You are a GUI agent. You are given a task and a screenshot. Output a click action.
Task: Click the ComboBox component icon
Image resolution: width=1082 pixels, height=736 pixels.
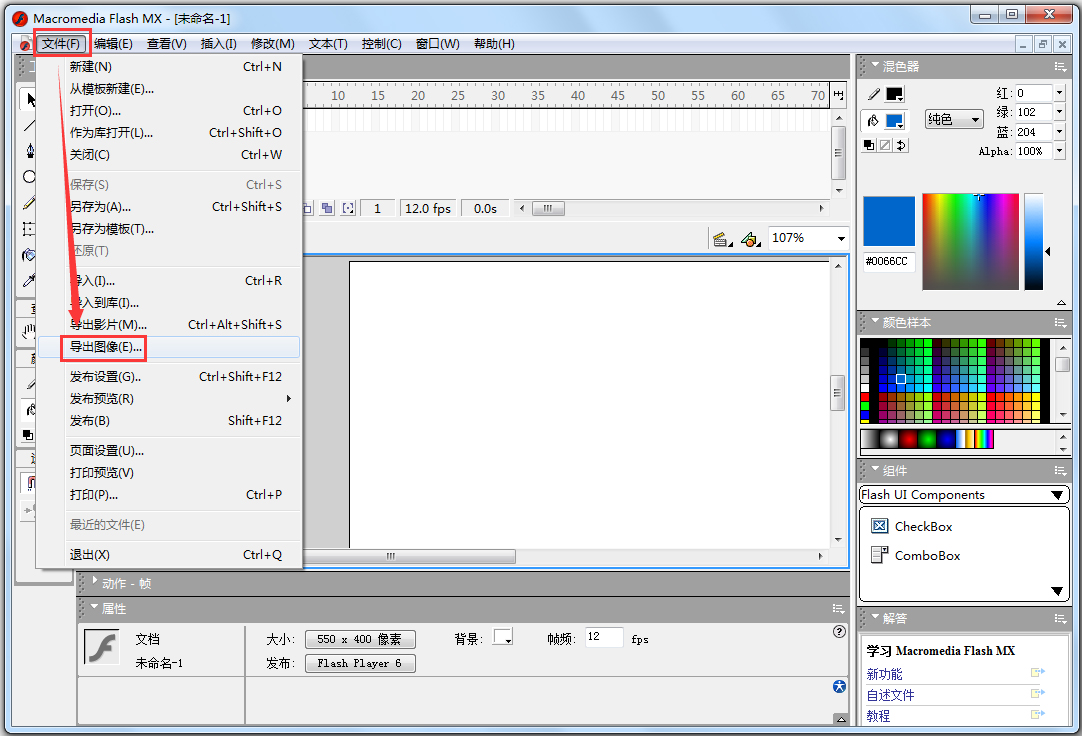click(879, 555)
